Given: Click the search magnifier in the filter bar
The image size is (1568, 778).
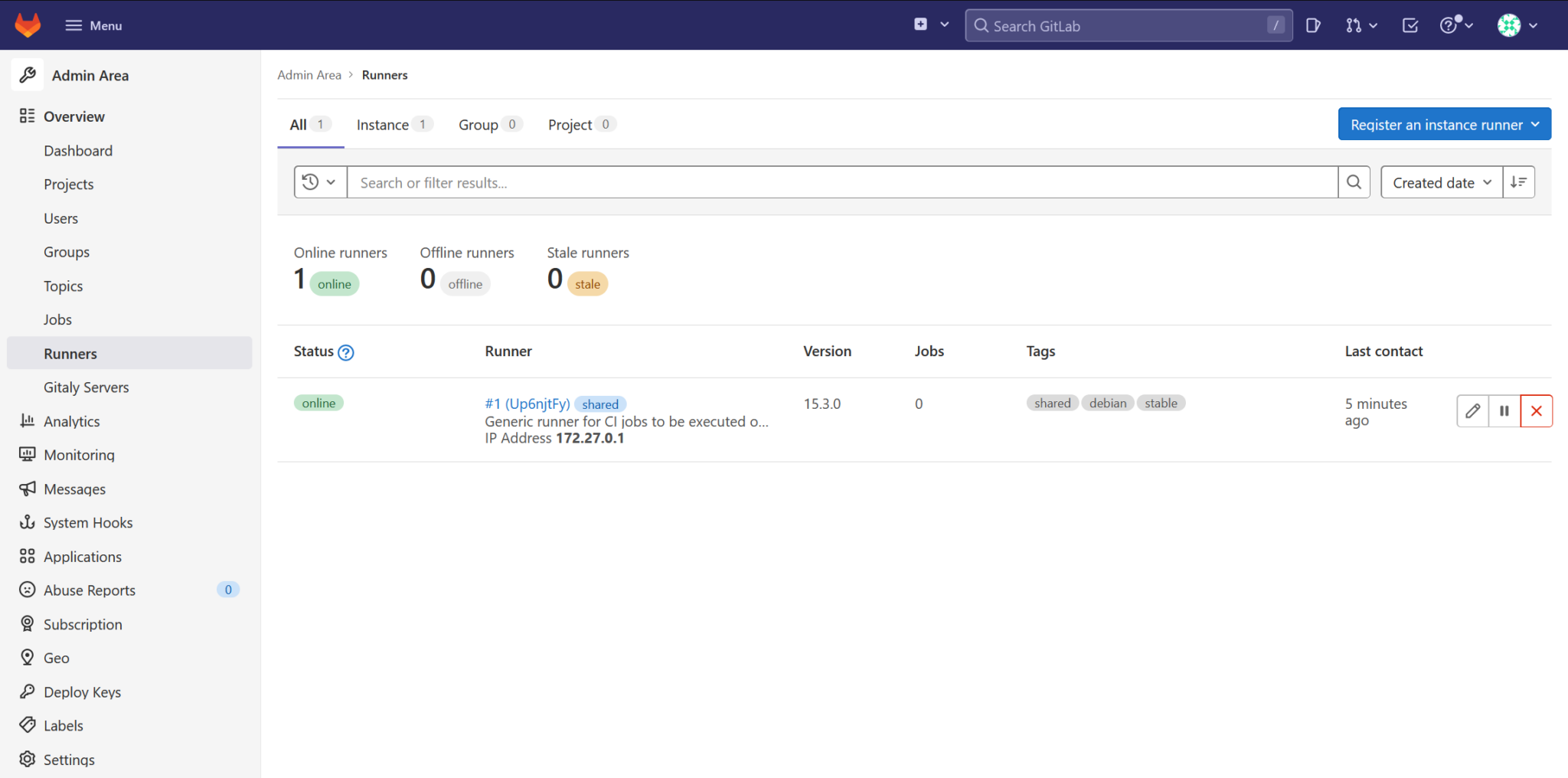Looking at the screenshot, I should pos(1354,181).
